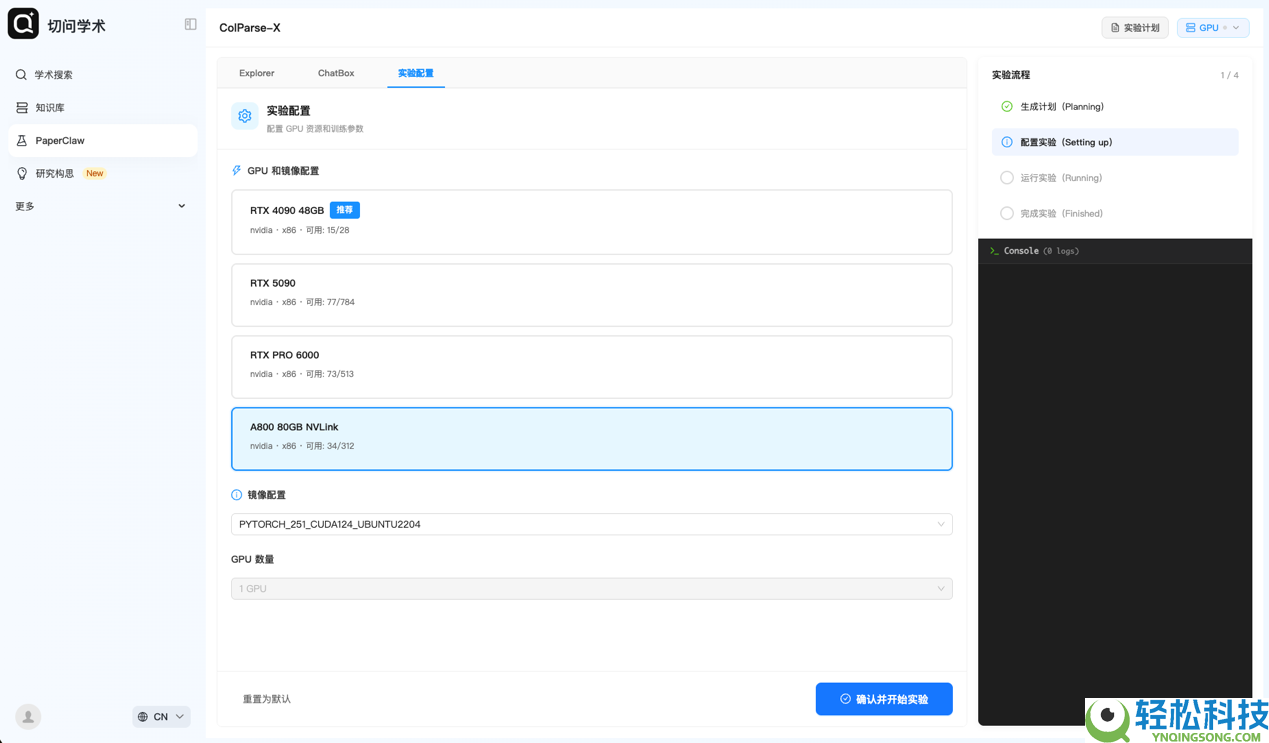
Task: Click 确认并开始实验
Action: click(x=884, y=699)
